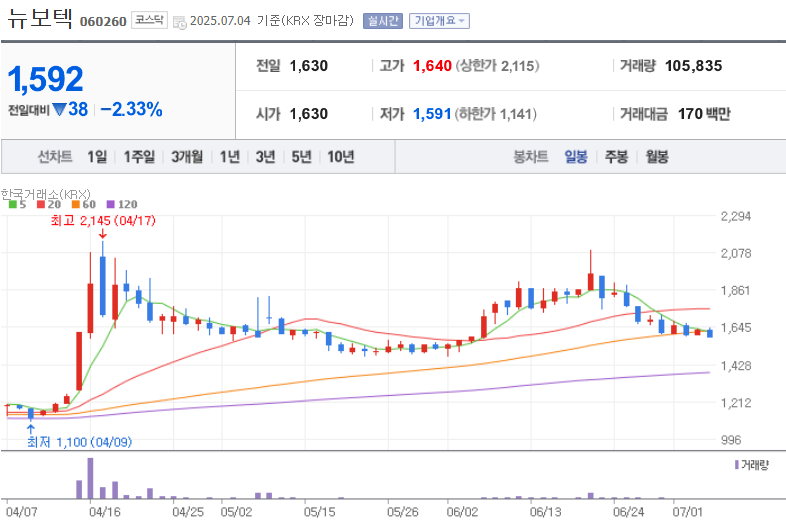Click the purple 거래량 legend marker
Screen dimensions: 786x523
point(736,465)
